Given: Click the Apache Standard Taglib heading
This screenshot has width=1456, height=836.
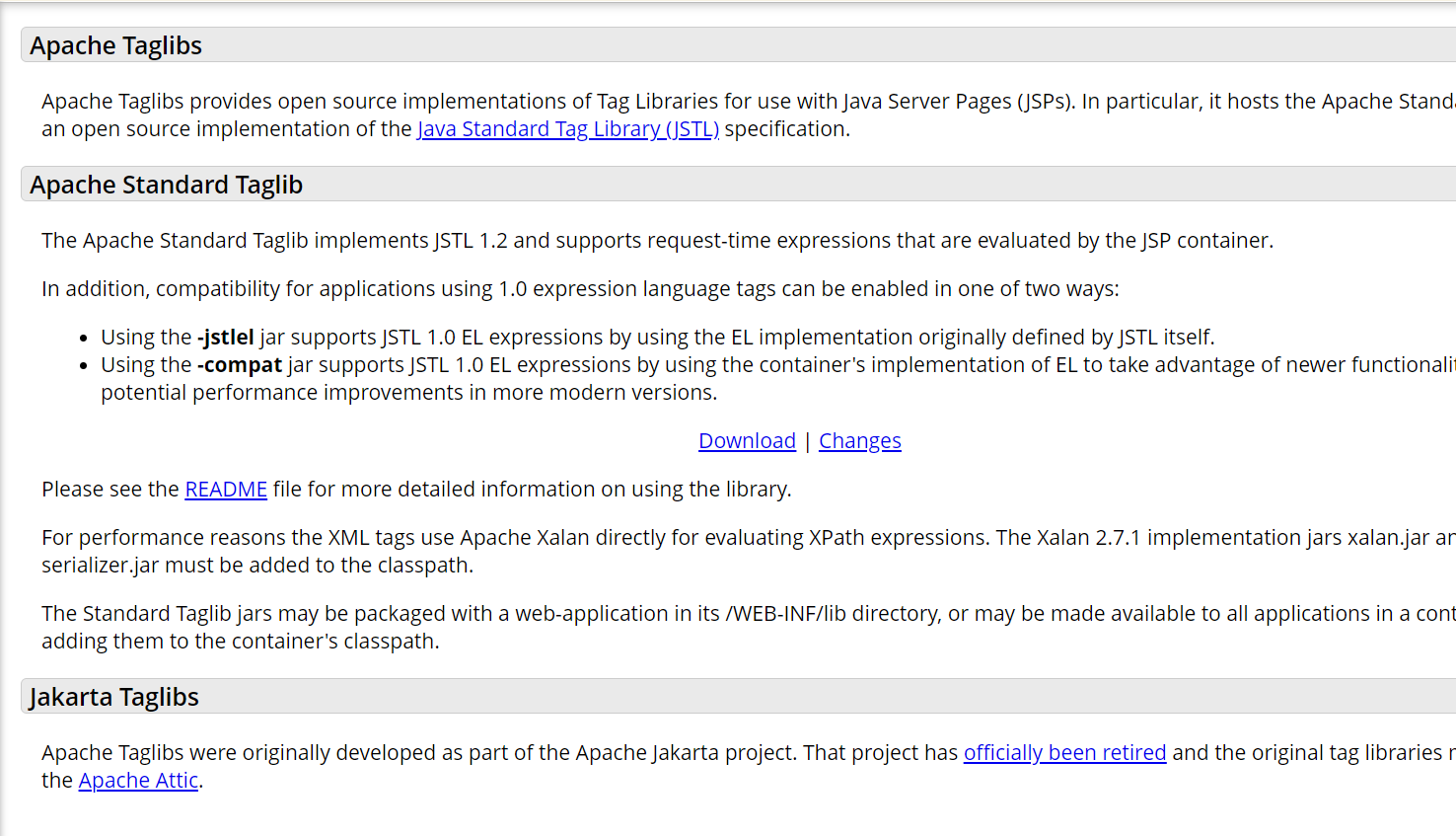Looking at the screenshot, I should (x=166, y=185).
